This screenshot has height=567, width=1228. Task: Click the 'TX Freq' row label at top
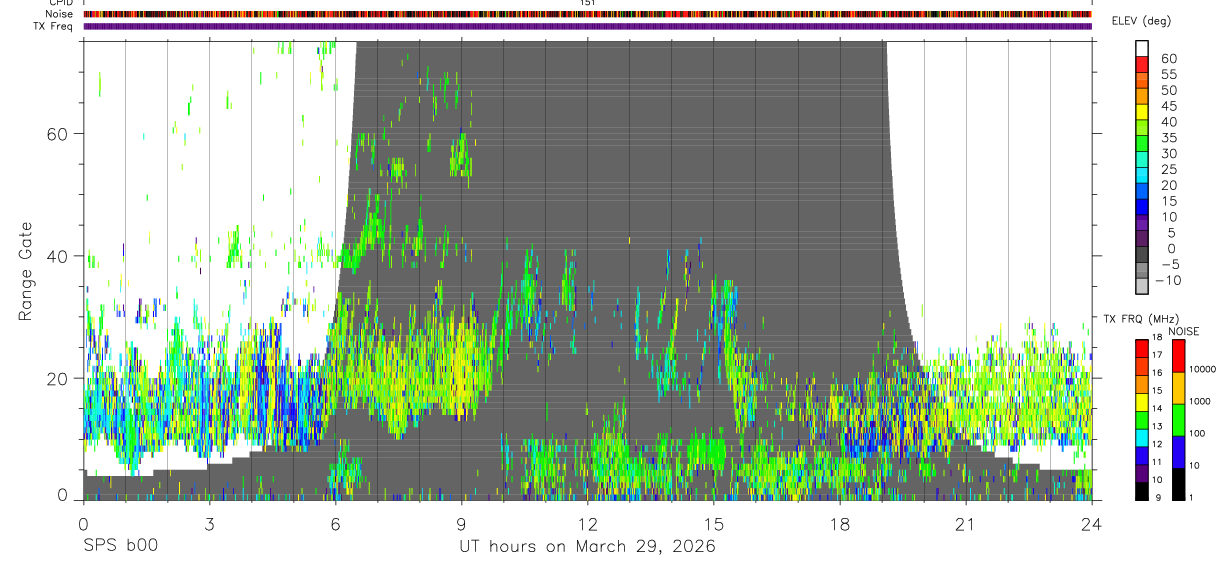(x=53, y=26)
